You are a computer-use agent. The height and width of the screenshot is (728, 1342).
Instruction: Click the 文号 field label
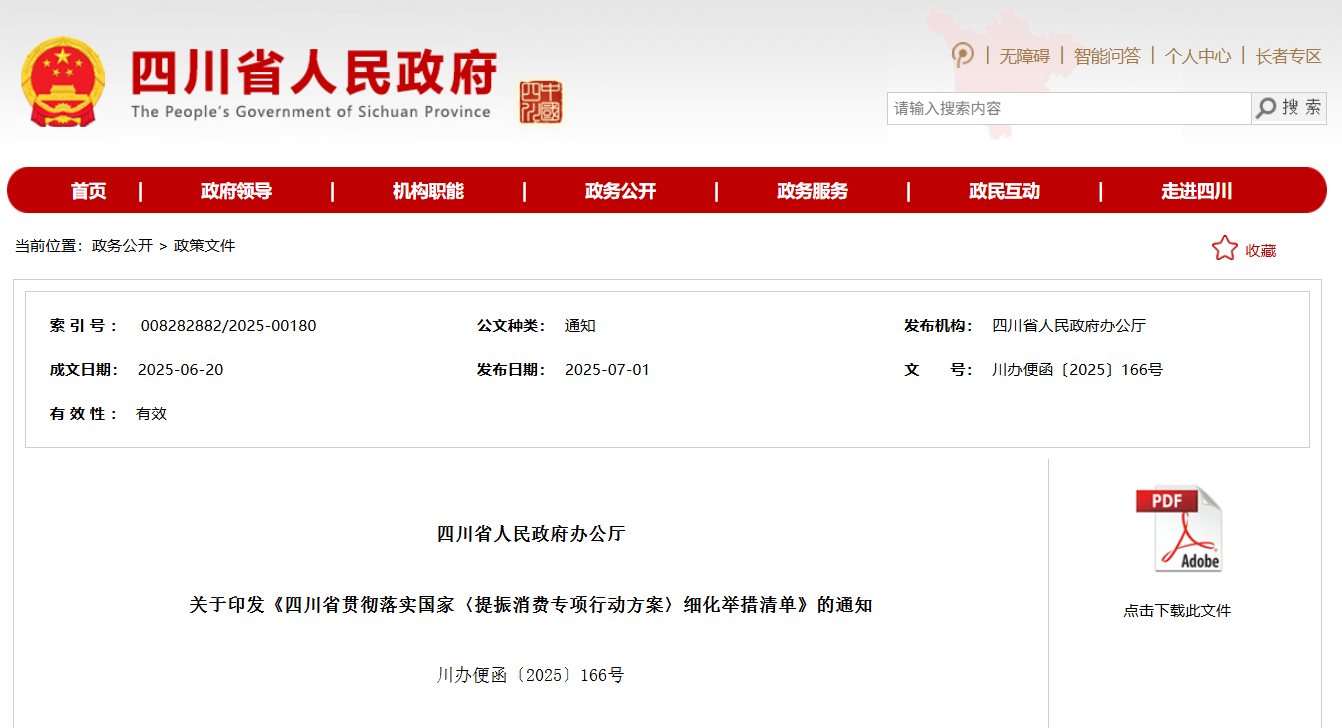coord(938,370)
